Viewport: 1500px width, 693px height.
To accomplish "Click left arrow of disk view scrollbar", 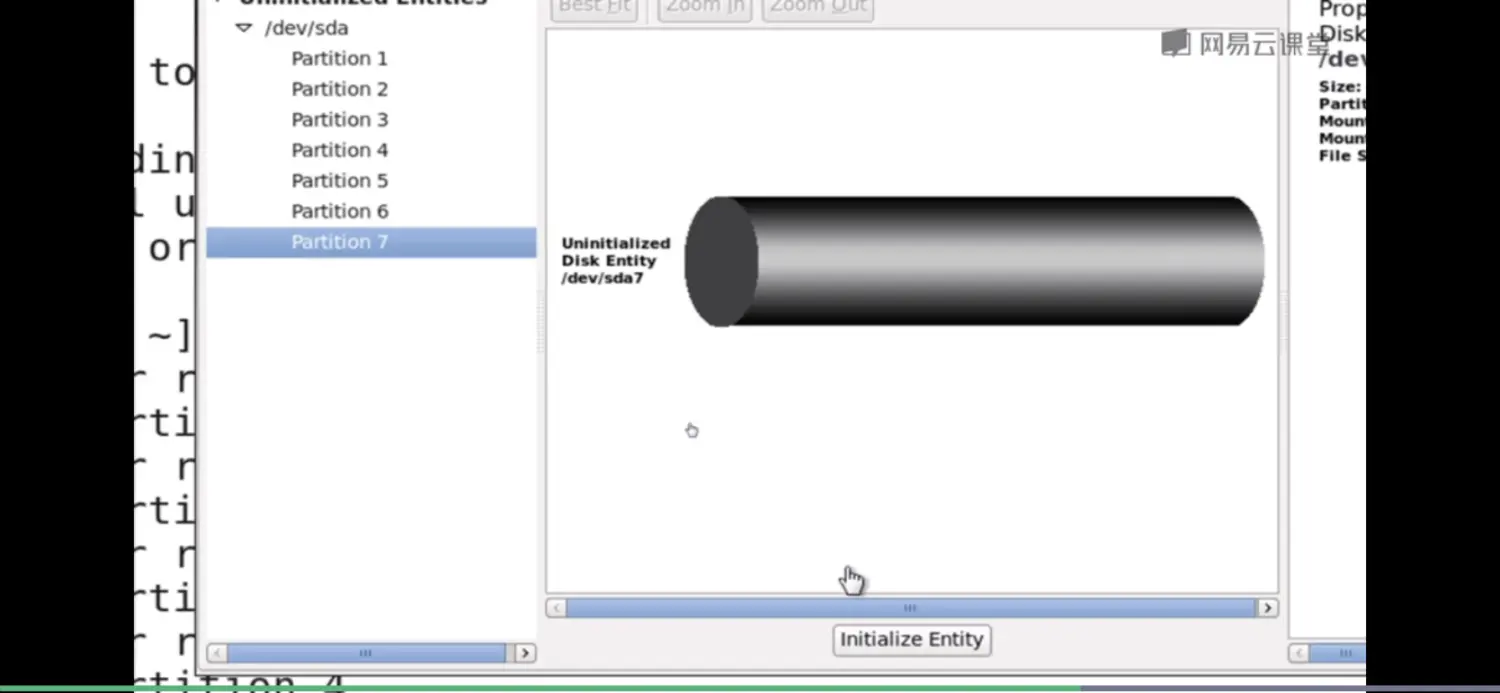I will [557, 608].
